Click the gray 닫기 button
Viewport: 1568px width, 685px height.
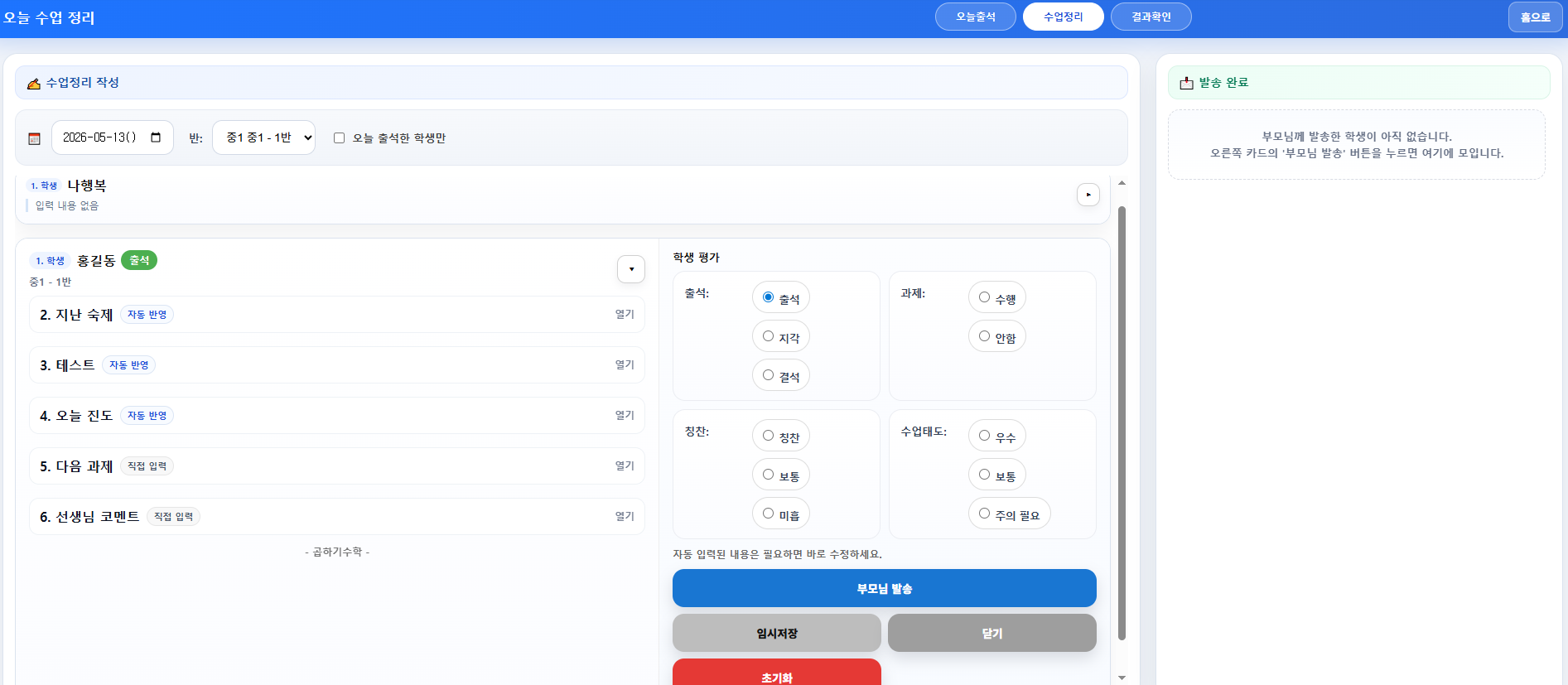[992, 633]
